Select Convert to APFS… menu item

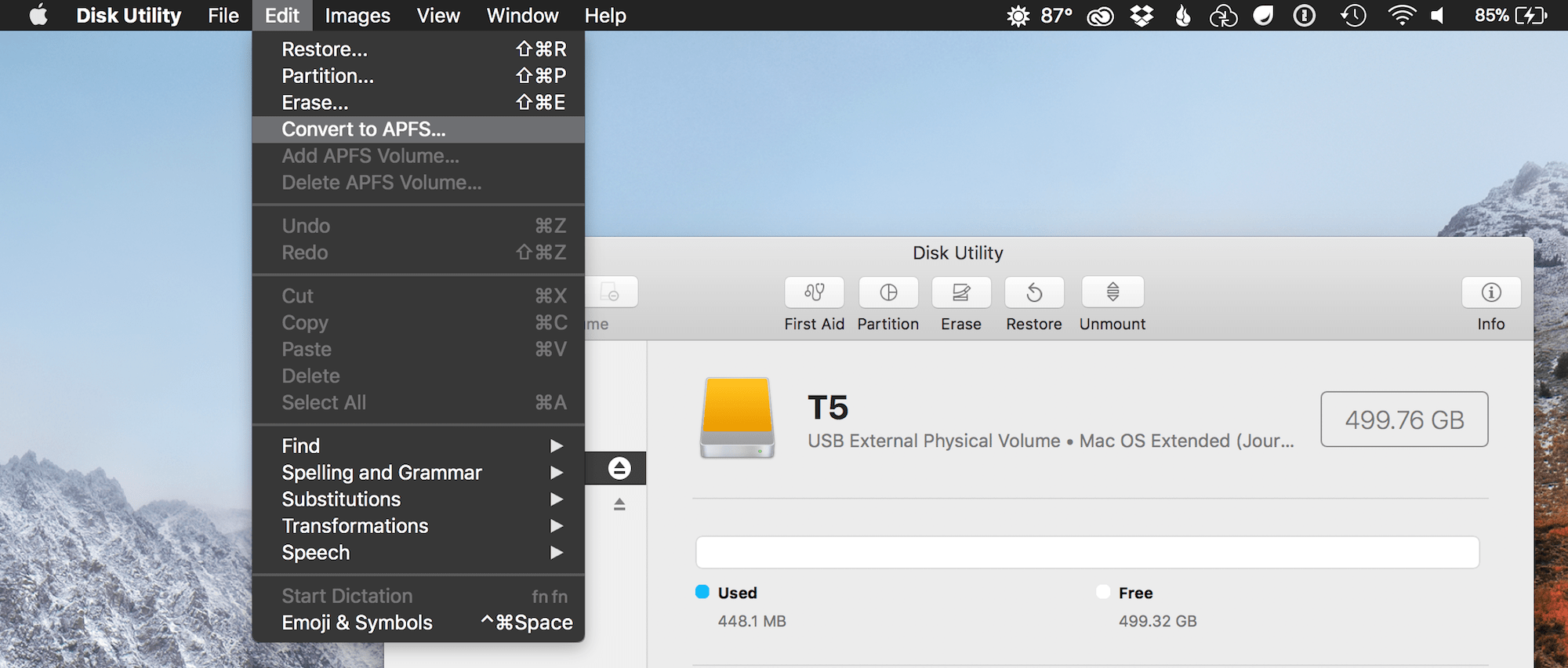[419, 129]
